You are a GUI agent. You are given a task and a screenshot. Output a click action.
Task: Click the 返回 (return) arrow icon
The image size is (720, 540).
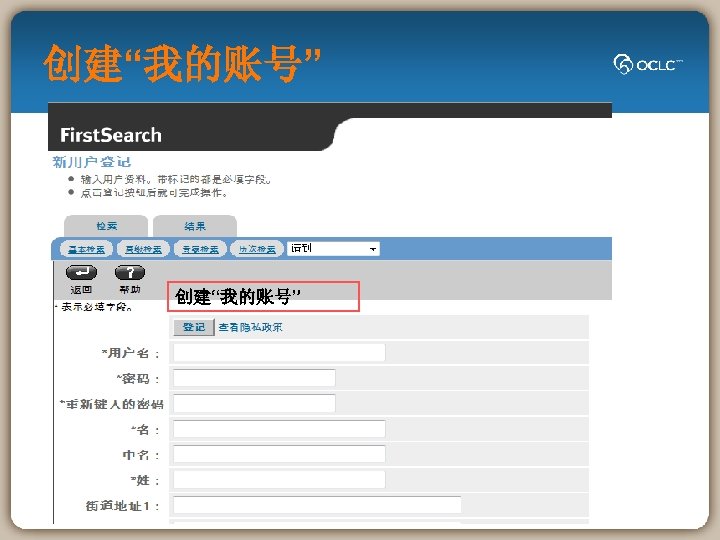81,272
